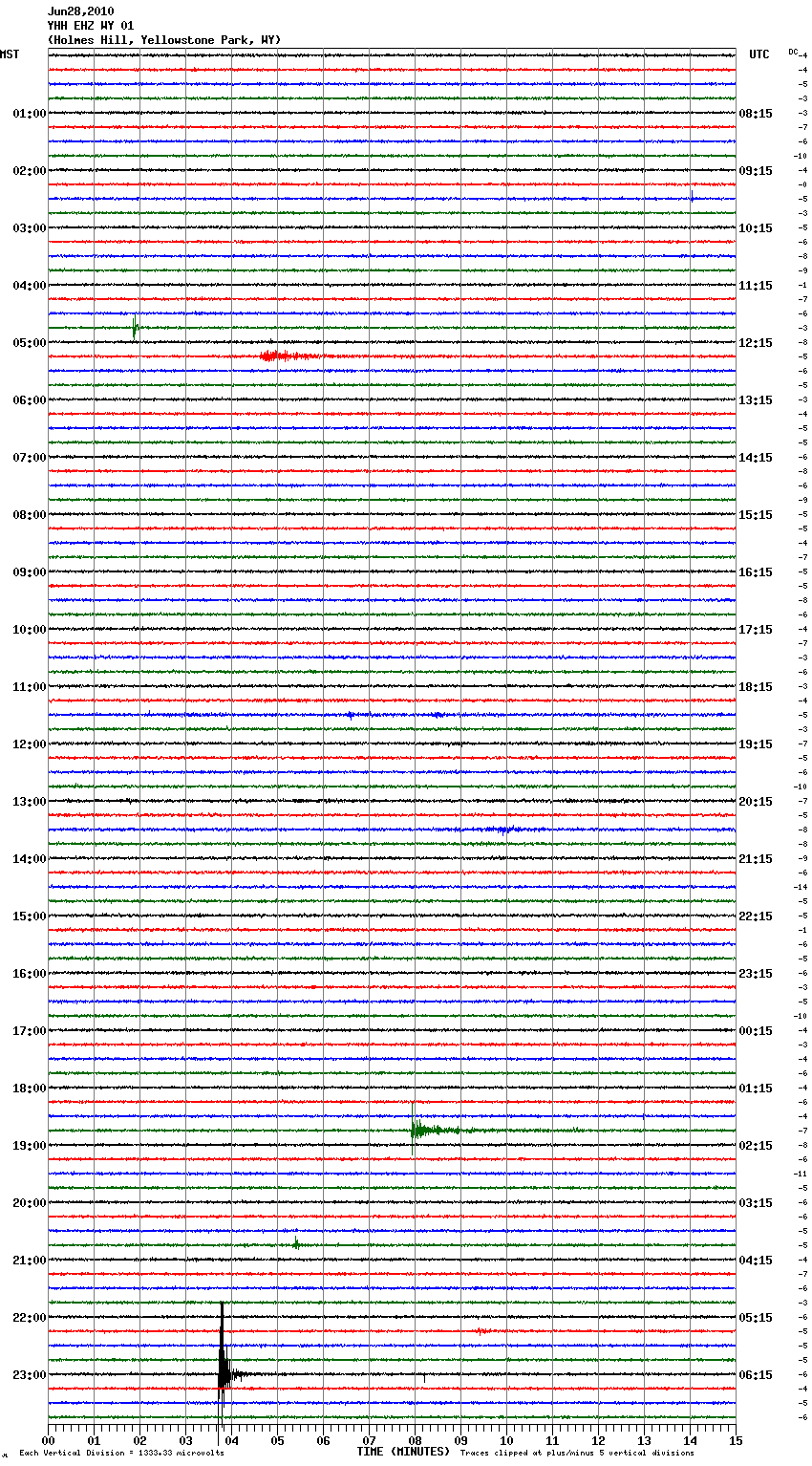This screenshot has height=1466, width=812.
Task: Click the UTC time label 12:15
Action: [756, 343]
